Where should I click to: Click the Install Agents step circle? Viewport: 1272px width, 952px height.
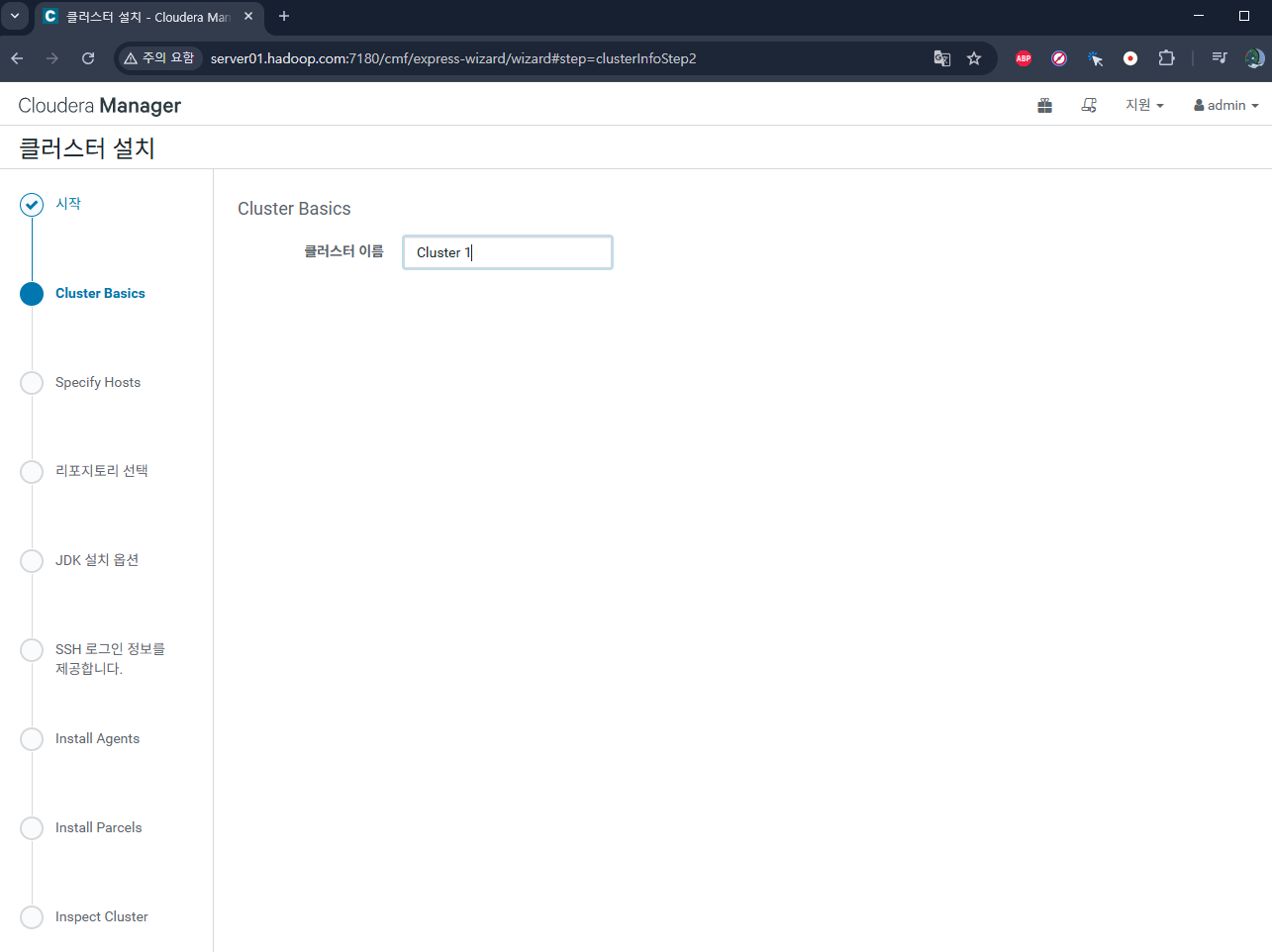pos(32,739)
